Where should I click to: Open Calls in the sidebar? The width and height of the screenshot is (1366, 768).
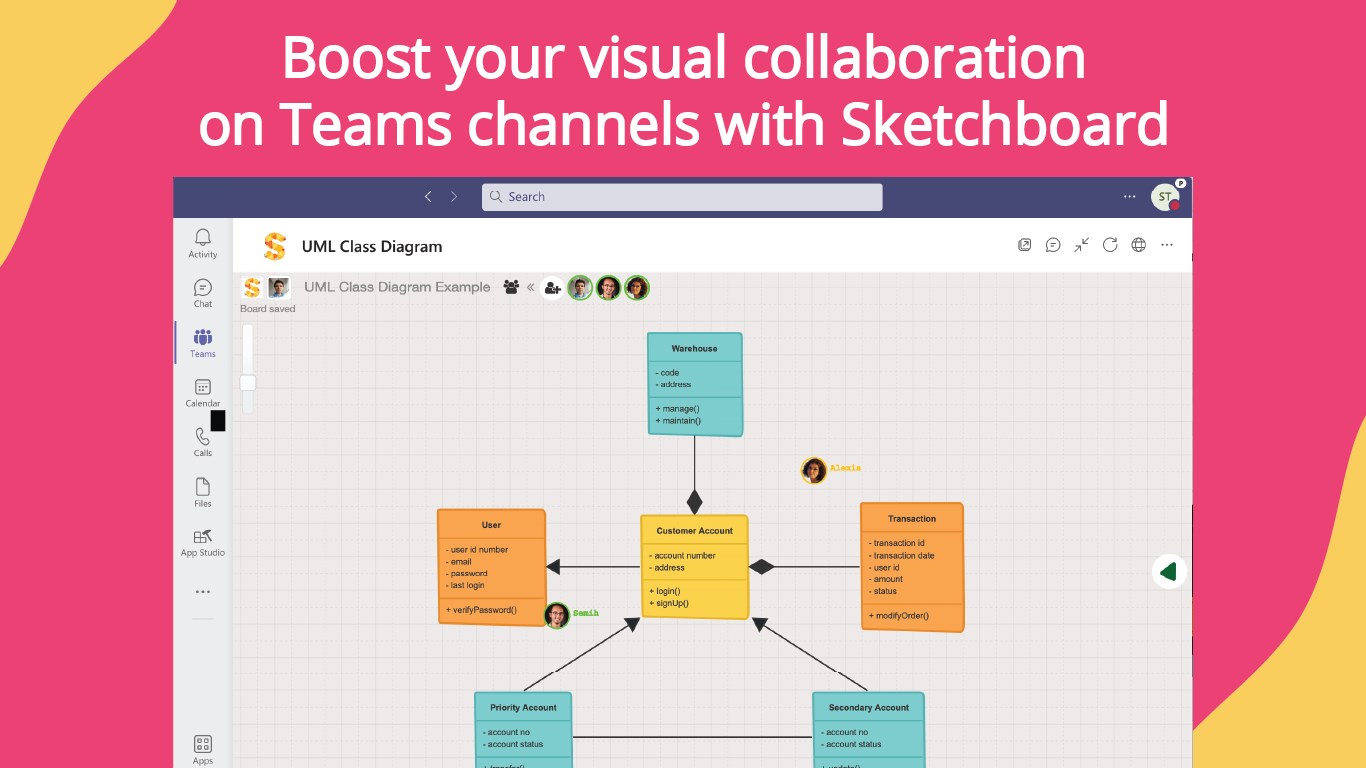(x=203, y=442)
